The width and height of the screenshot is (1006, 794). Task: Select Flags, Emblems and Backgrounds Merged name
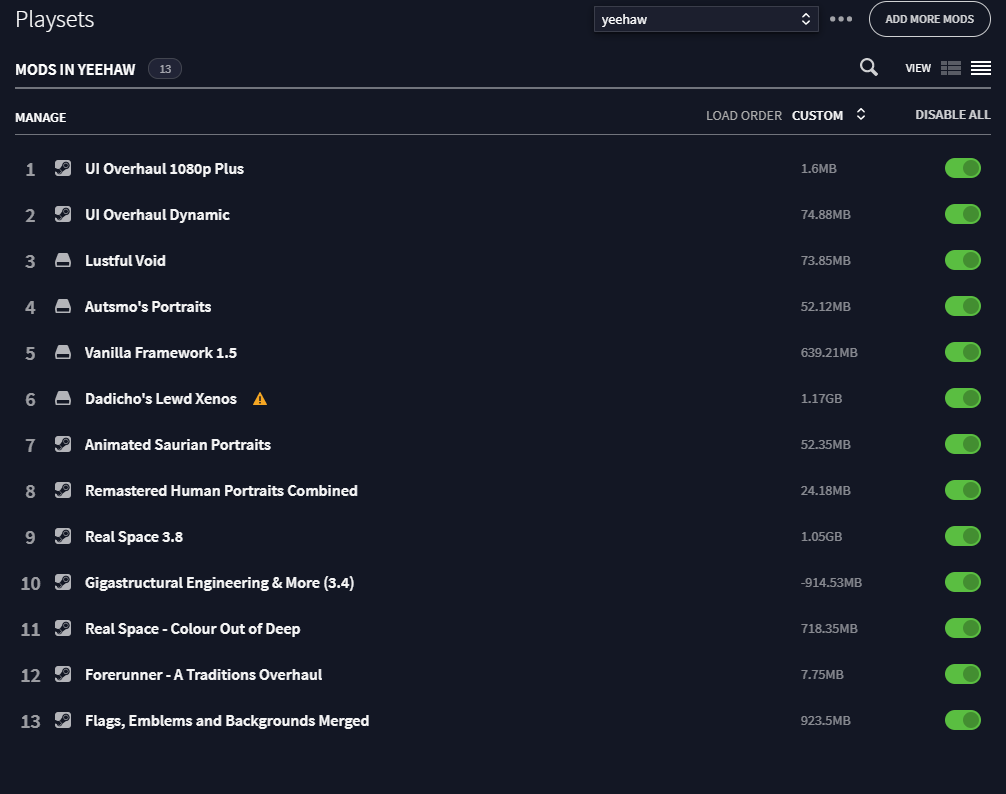[227, 721]
